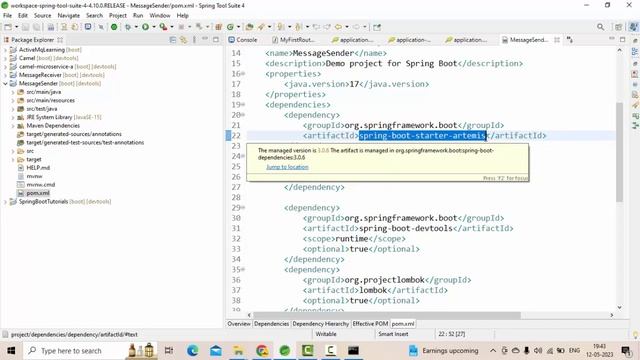
Task: Click the Search magnifier toolbar icon
Action: pos(600,27)
